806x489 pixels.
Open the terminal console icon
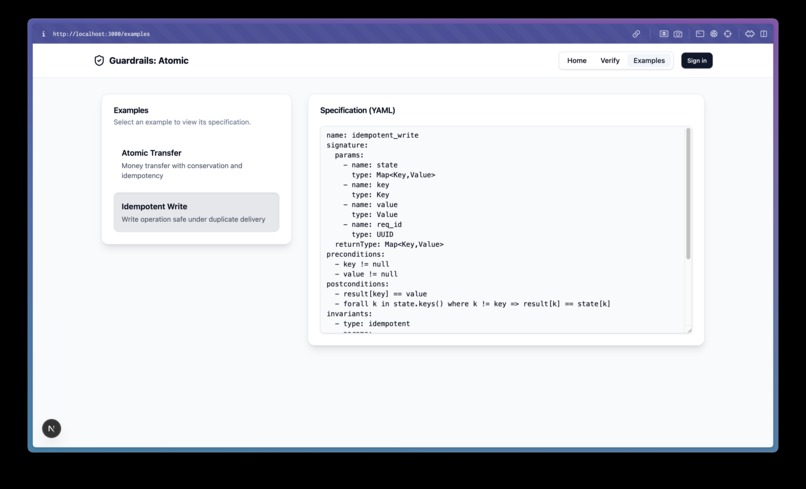[x=700, y=34]
